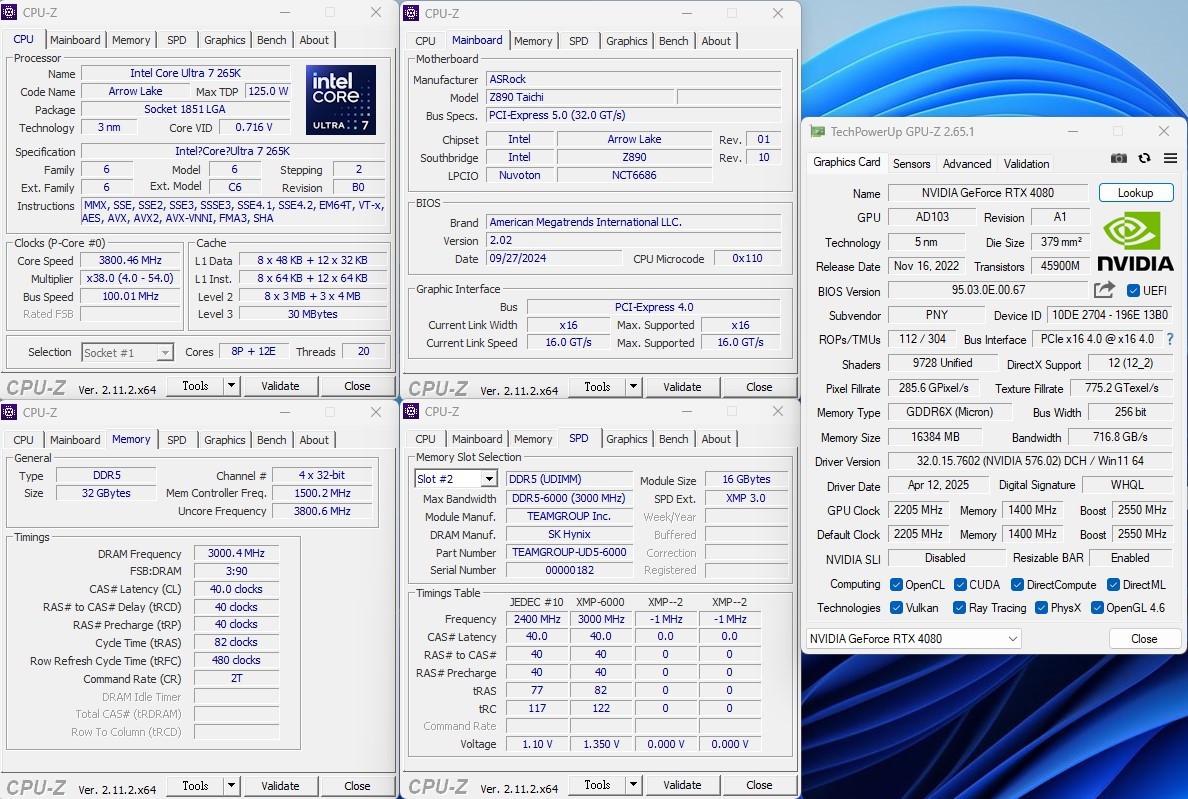Click the title bar icon of the CPU-Z SPD window
This screenshot has height=799, width=1188.
pyautogui.click(x=411, y=411)
